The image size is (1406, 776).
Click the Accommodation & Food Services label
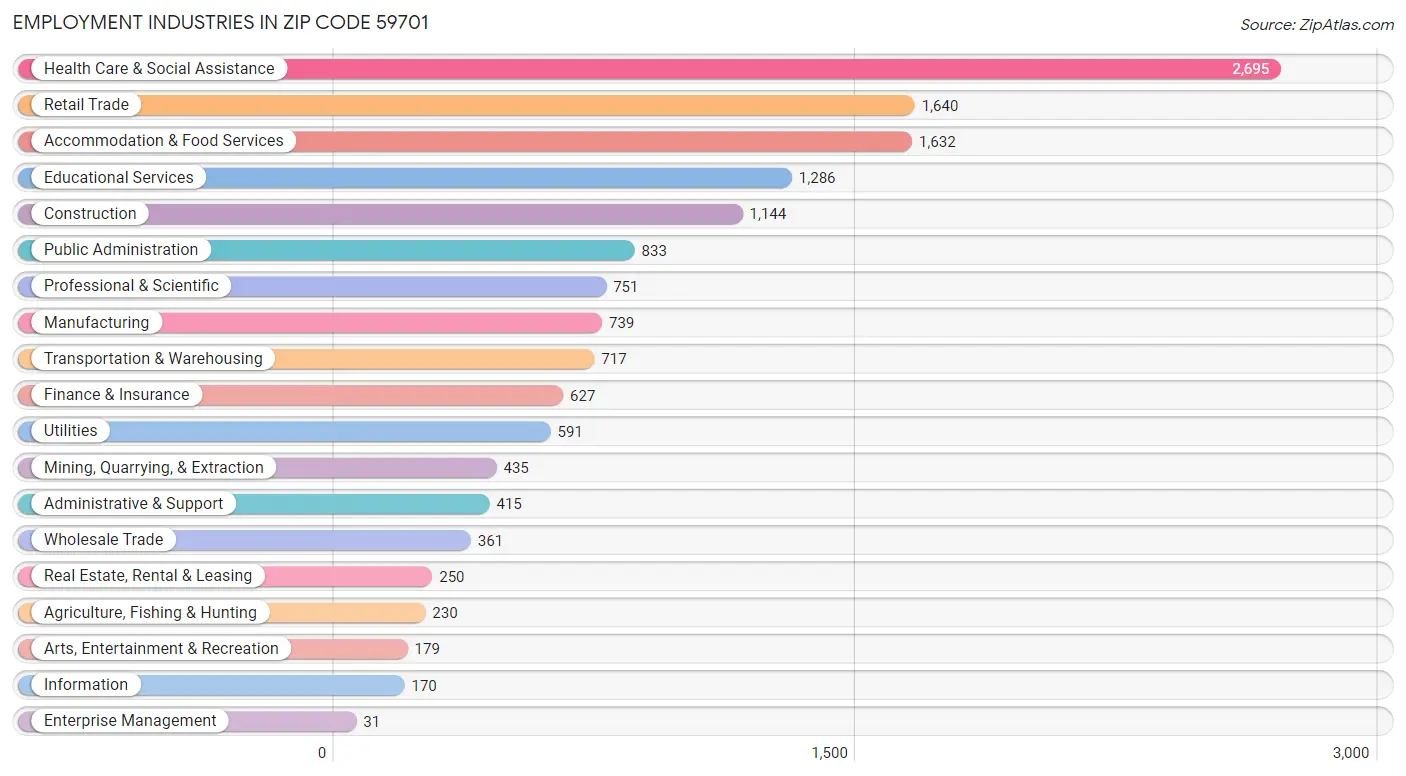[164, 141]
